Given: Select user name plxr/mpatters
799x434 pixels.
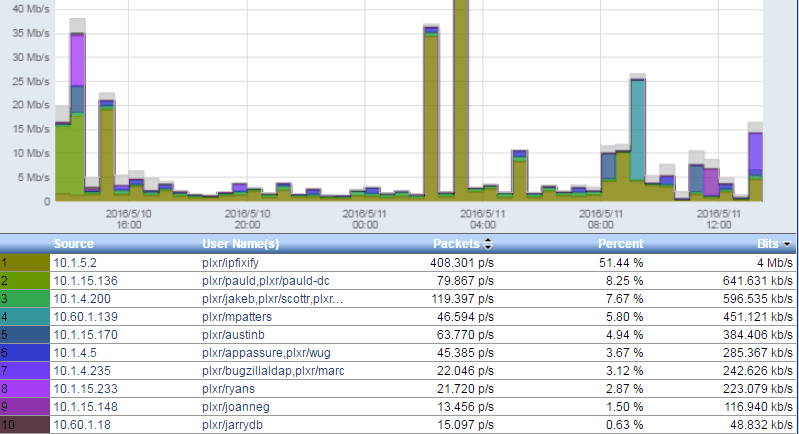Looking at the screenshot, I should (237, 317).
